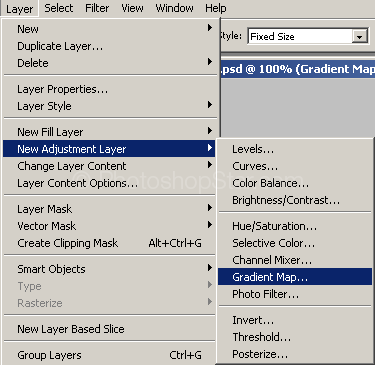
Task: Add a Threshold adjustment layer
Action: [295, 337]
